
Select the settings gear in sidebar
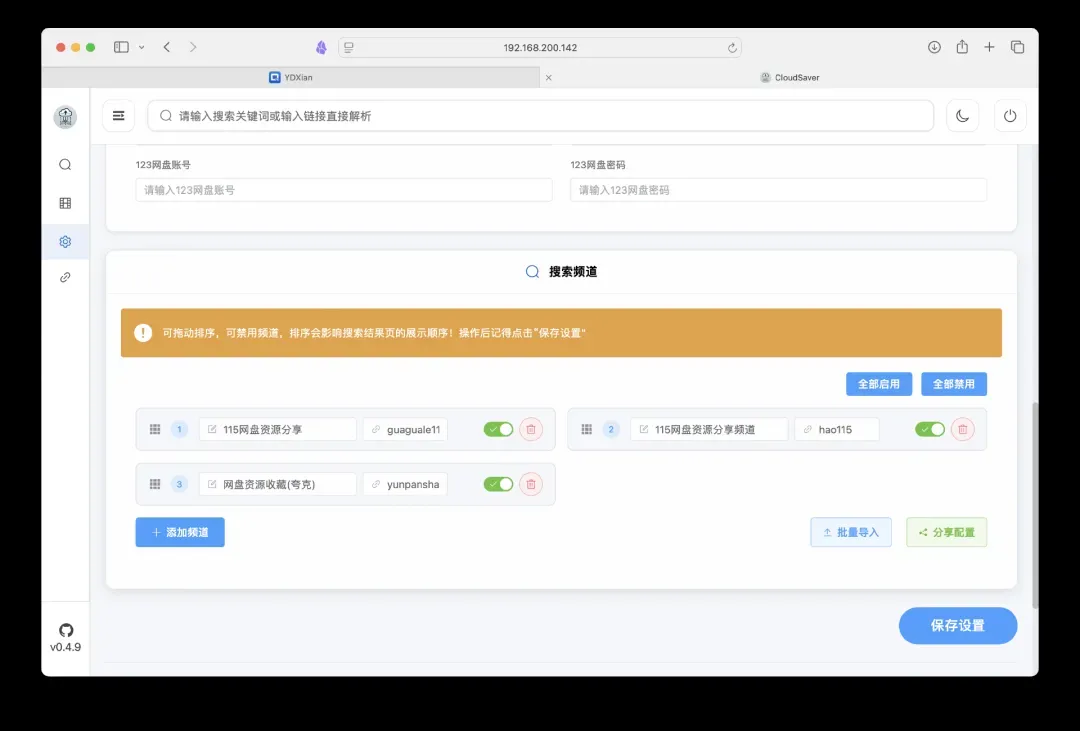[x=65, y=241]
